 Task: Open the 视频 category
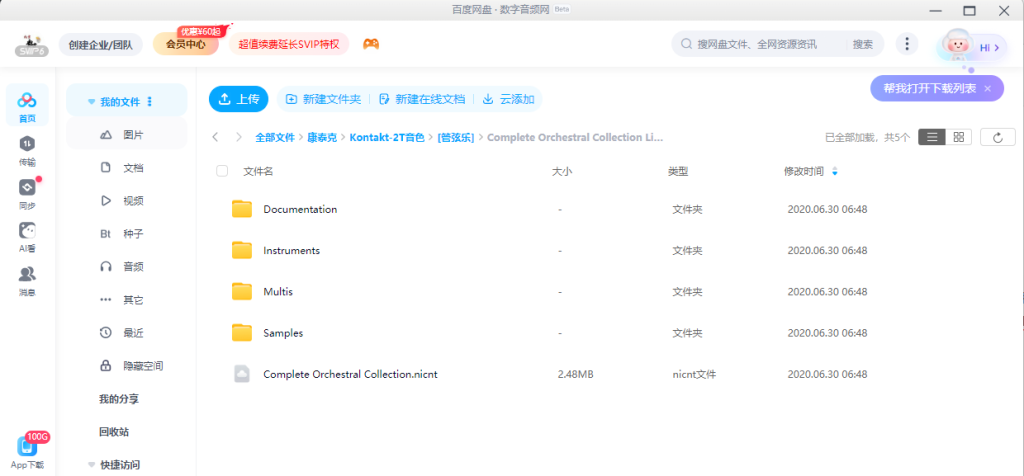click(127, 200)
